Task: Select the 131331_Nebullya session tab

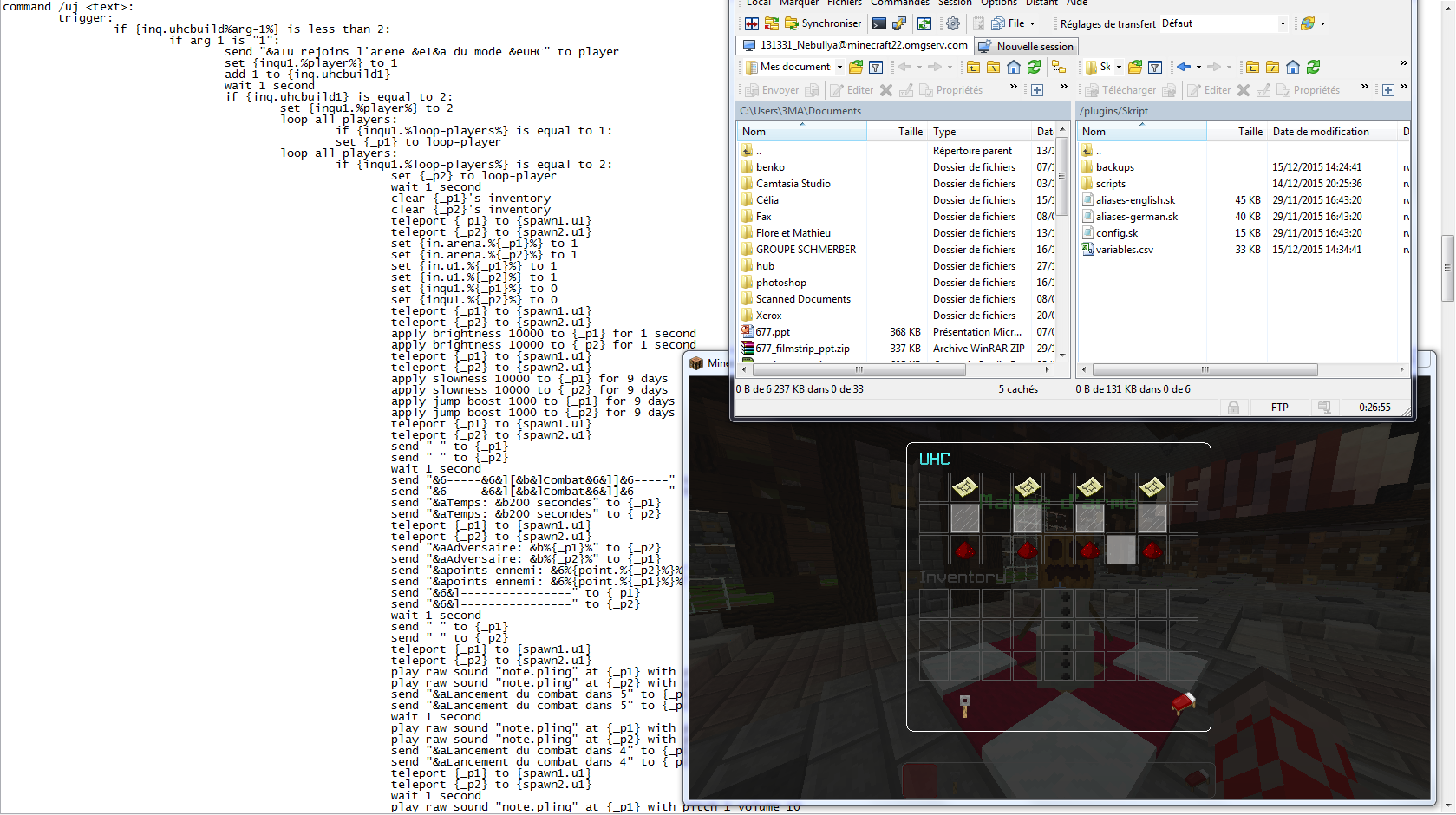Action: coord(854,45)
